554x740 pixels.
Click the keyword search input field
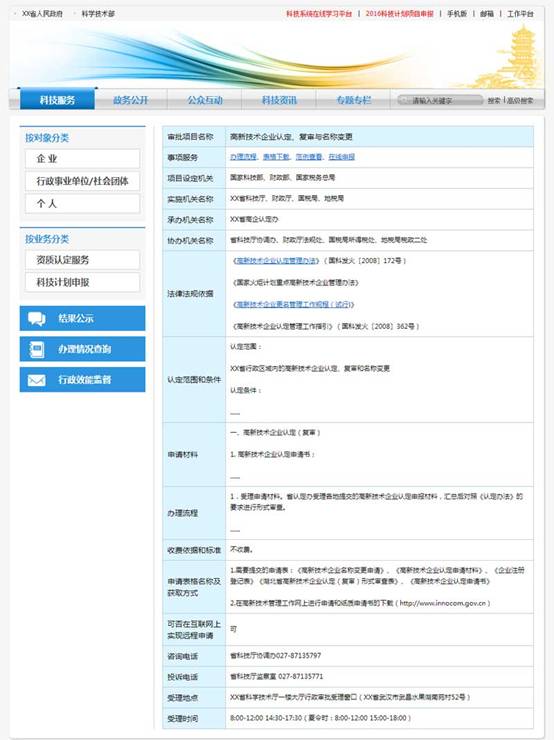(440, 100)
